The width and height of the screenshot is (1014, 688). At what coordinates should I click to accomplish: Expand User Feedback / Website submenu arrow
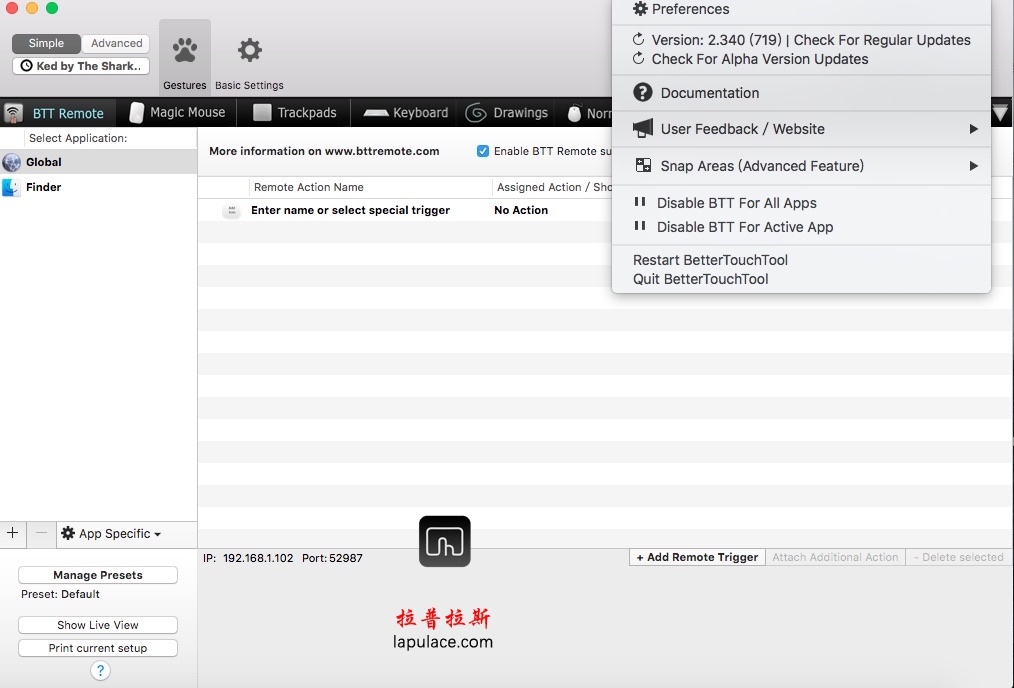coord(973,129)
